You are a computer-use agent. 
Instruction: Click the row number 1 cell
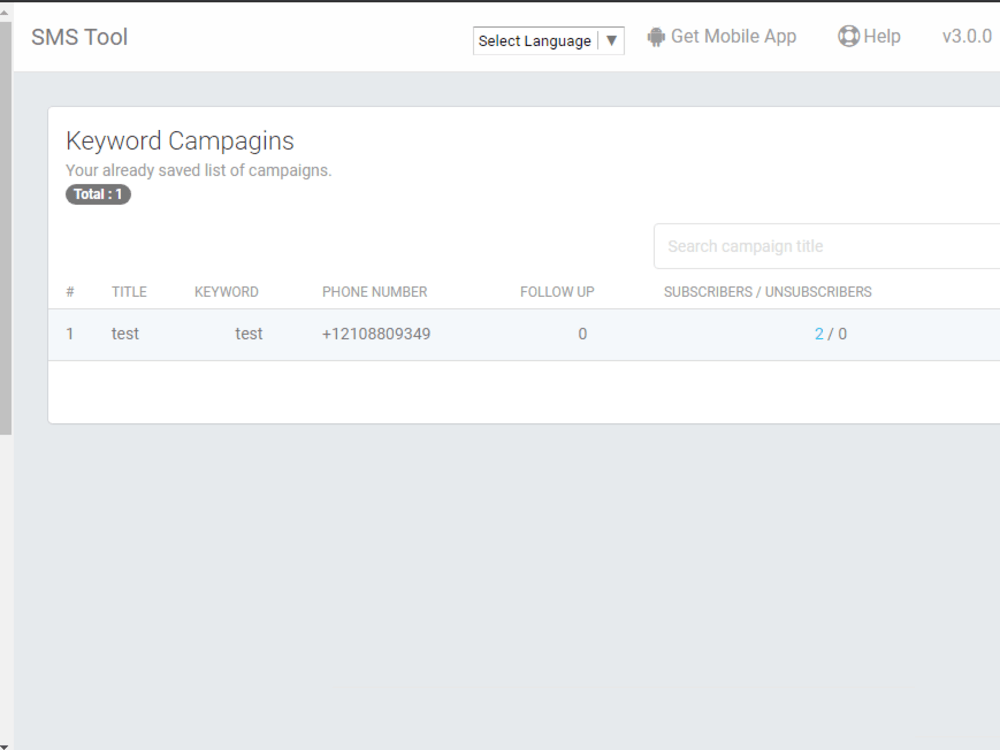[x=70, y=334]
